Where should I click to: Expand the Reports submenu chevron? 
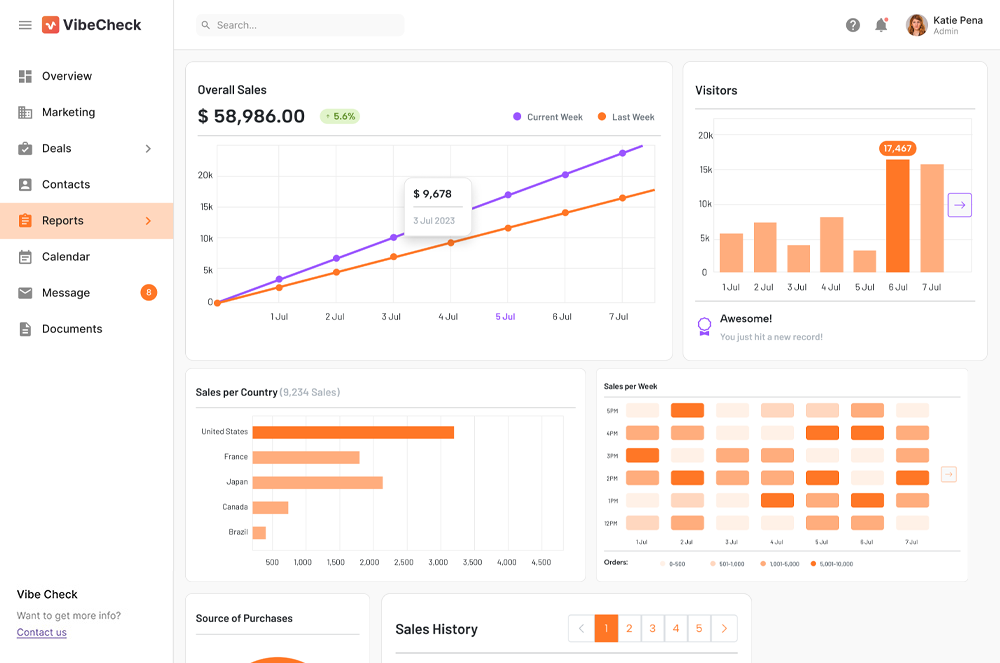[148, 221]
